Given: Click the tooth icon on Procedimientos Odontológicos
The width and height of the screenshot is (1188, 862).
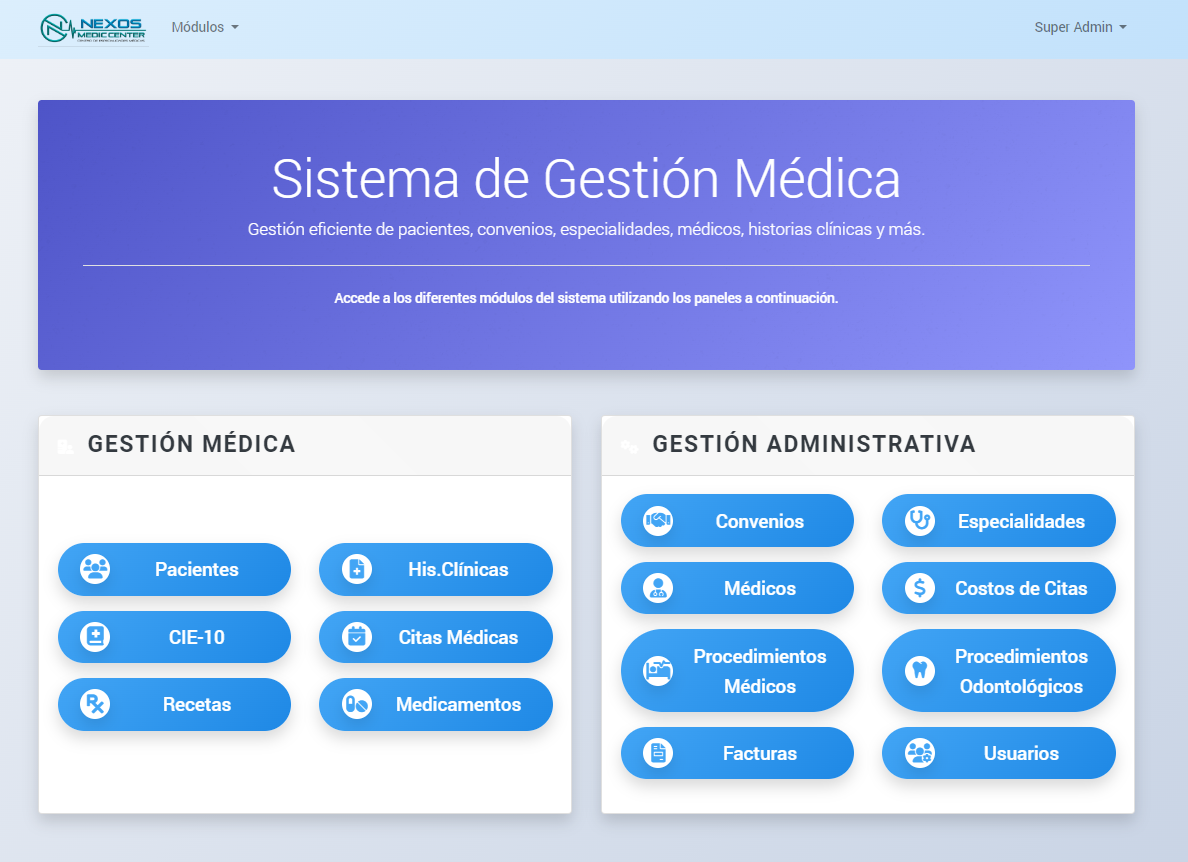Looking at the screenshot, I should 919,670.
